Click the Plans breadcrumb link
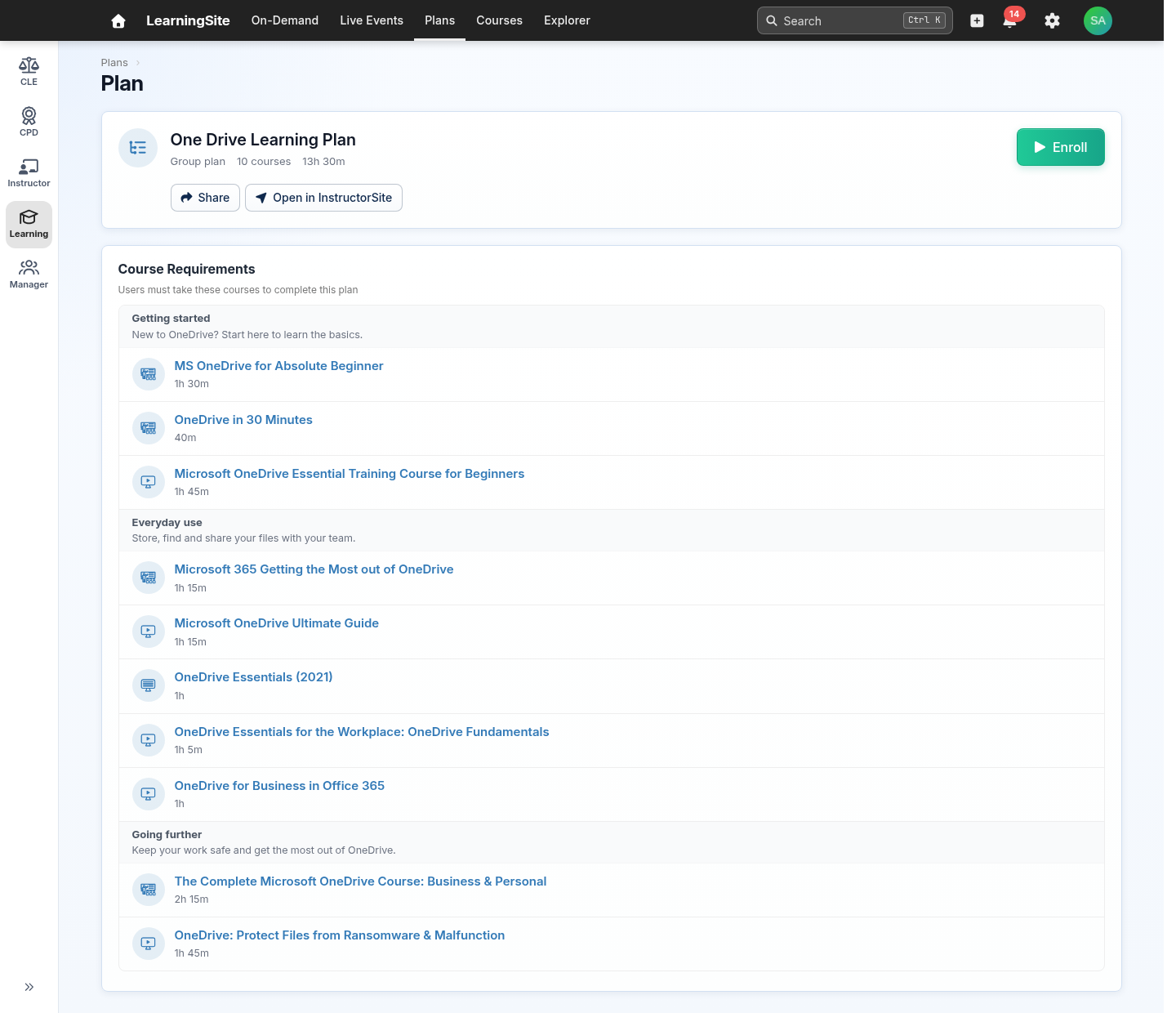The width and height of the screenshot is (1176, 1013). (x=114, y=63)
